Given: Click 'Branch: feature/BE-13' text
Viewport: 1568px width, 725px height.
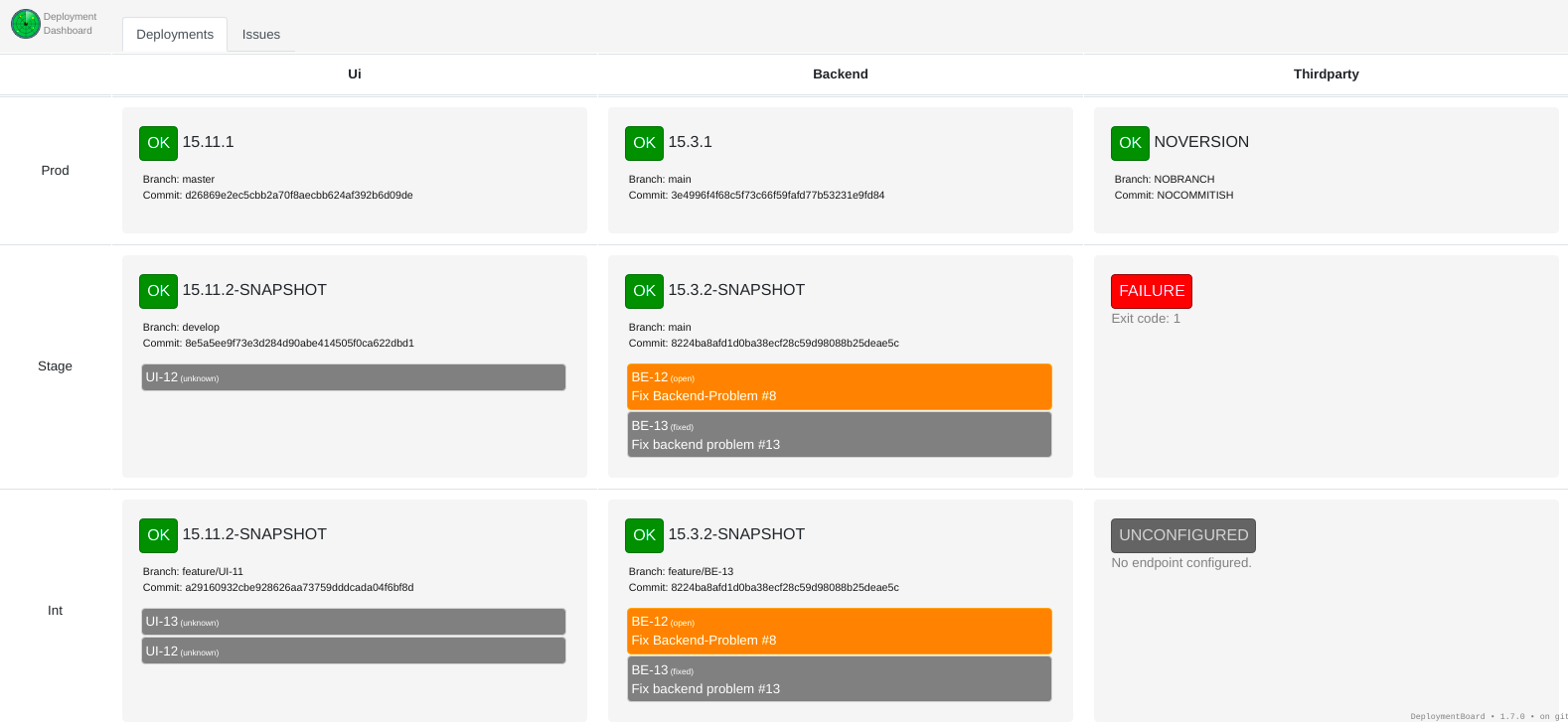Looking at the screenshot, I should coord(682,572).
